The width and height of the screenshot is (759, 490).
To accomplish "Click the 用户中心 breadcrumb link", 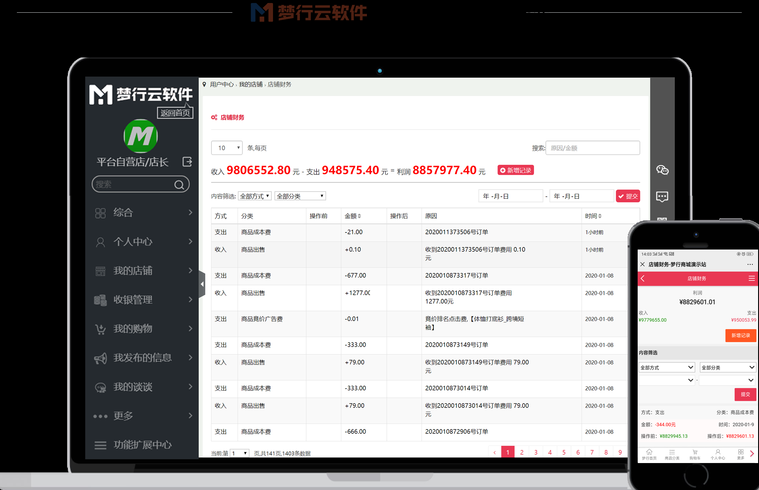I will click(x=222, y=84).
